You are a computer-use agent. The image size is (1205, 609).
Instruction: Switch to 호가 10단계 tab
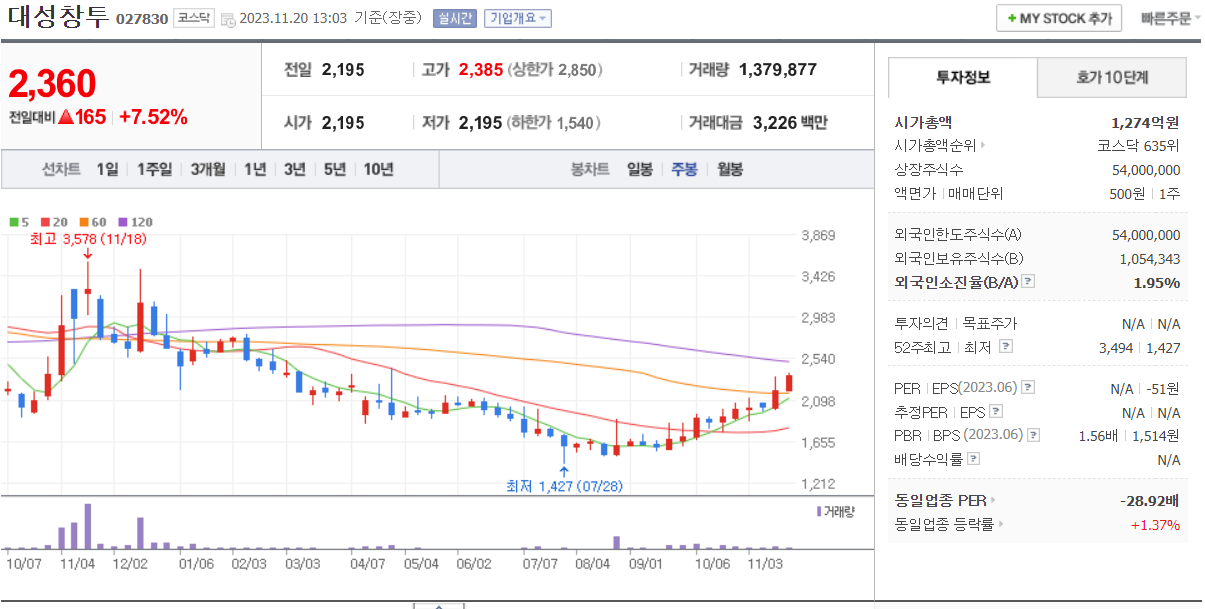pyautogui.click(x=1112, y=77)
